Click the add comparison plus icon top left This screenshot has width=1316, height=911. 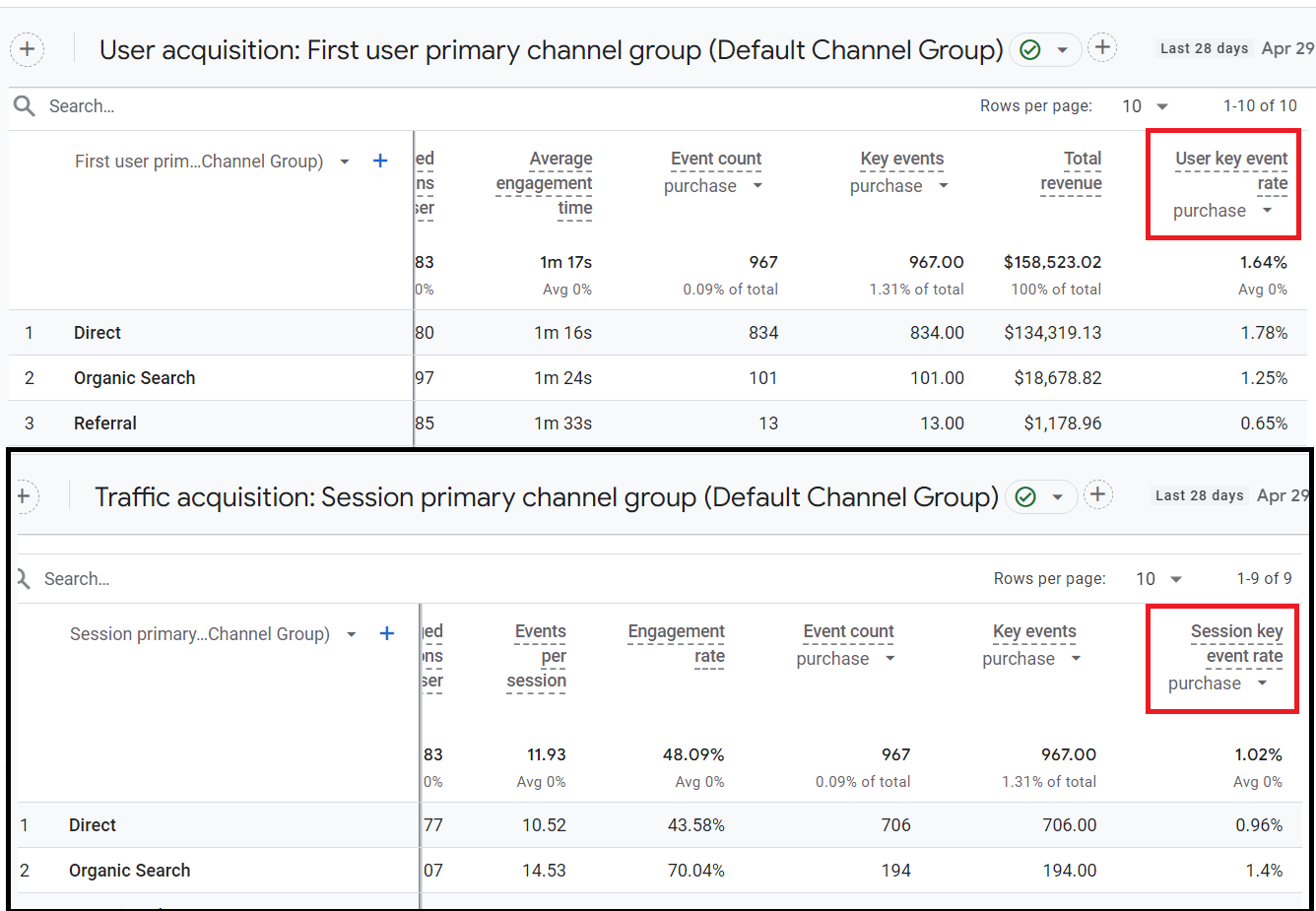pyautogui.click(x=27, y=48)
